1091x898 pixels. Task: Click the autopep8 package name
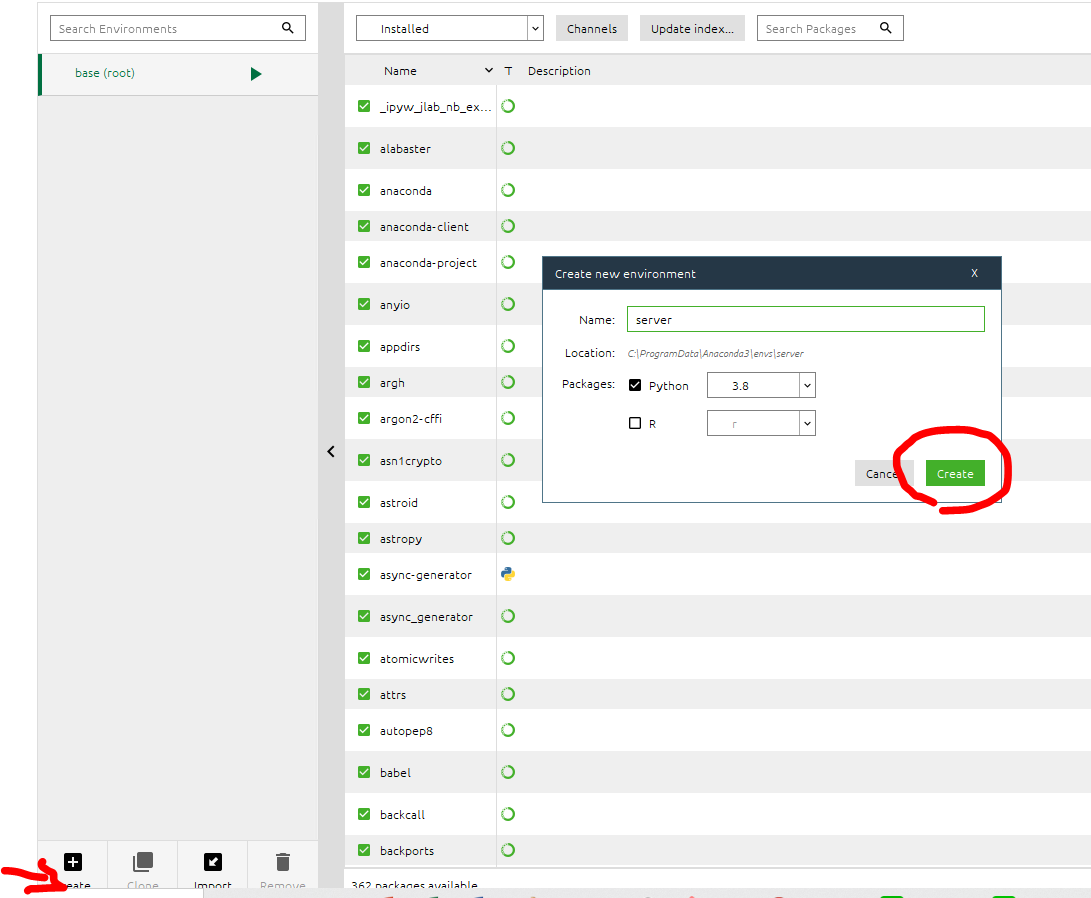pyautogui.click(x=406, y=731)
